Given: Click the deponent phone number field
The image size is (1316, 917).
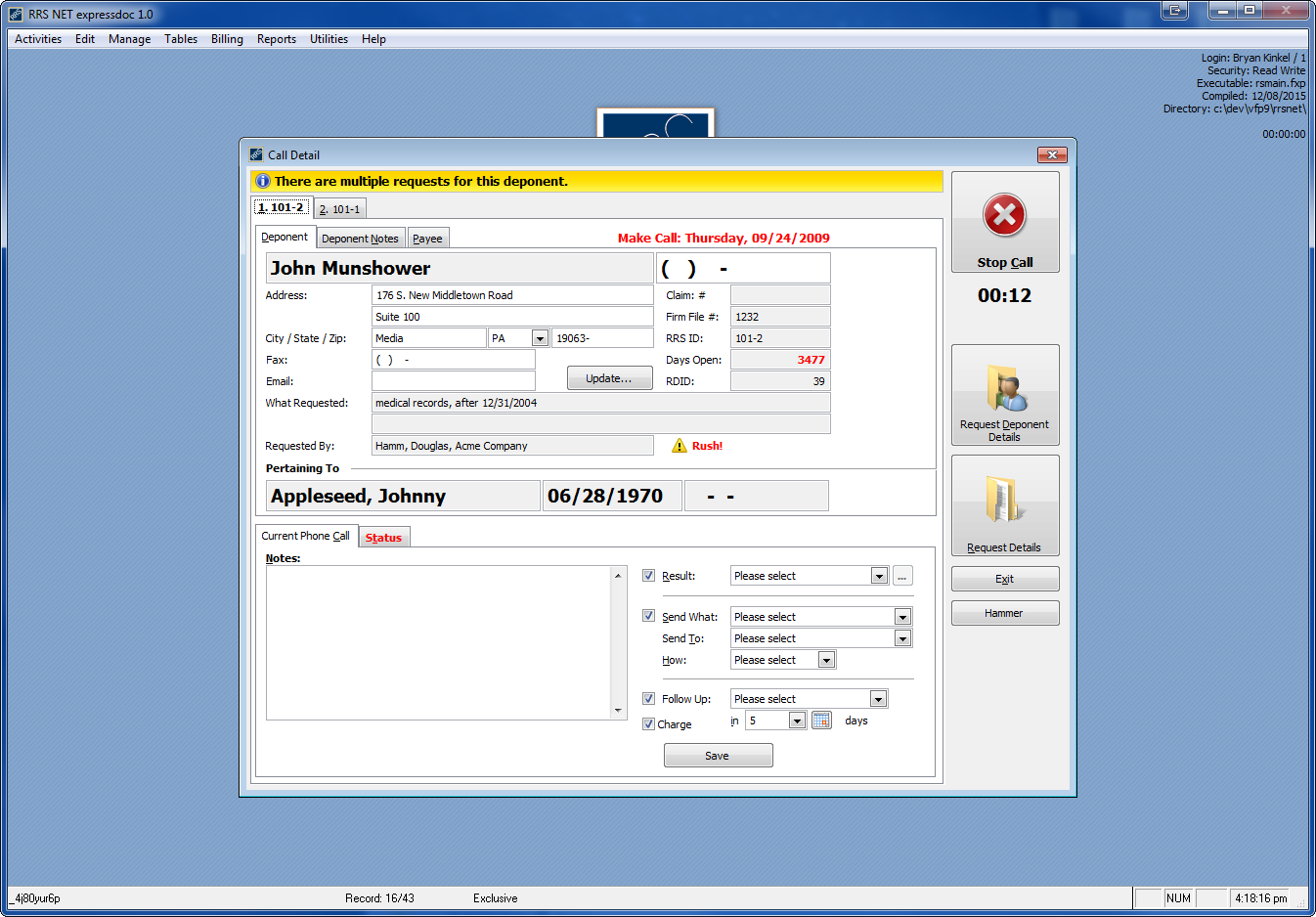Looking at the screenshot, I should coord(743,268).
